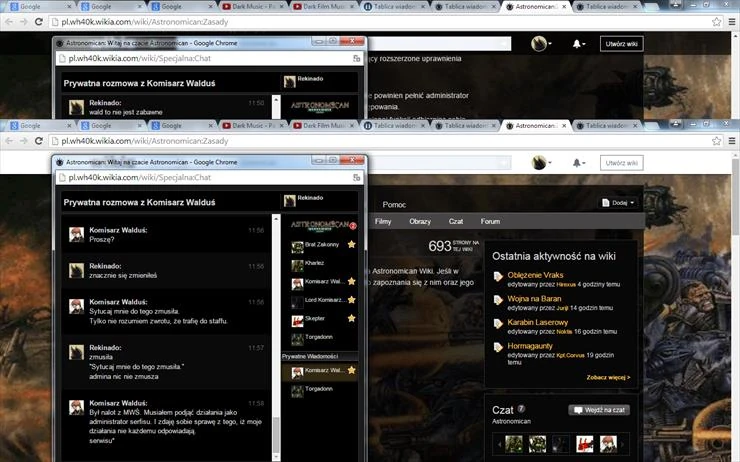
Task: Open the Karabin Laserowy article link
Action: coord(538,322)
